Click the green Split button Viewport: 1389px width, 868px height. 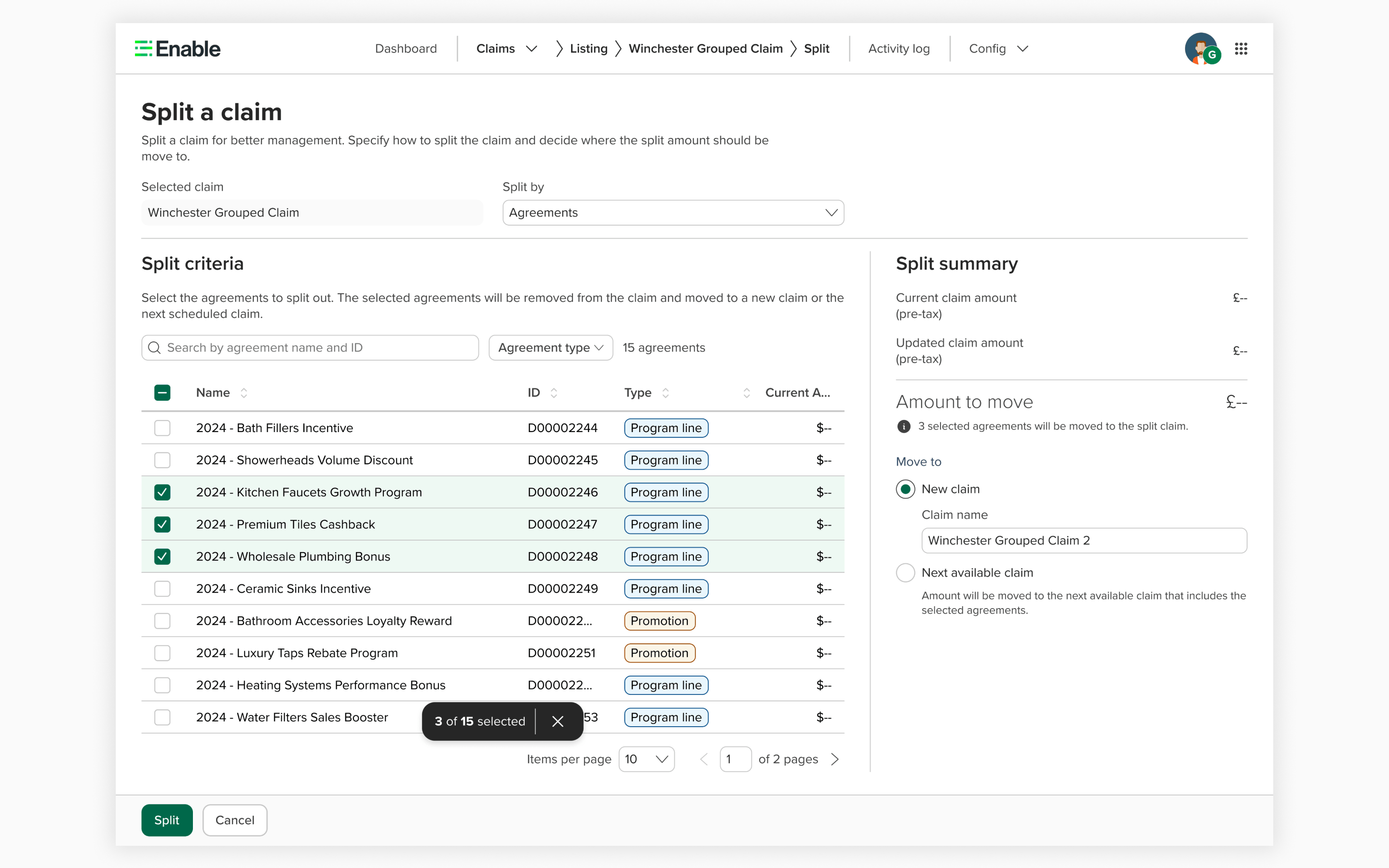[x=166, y=820]
